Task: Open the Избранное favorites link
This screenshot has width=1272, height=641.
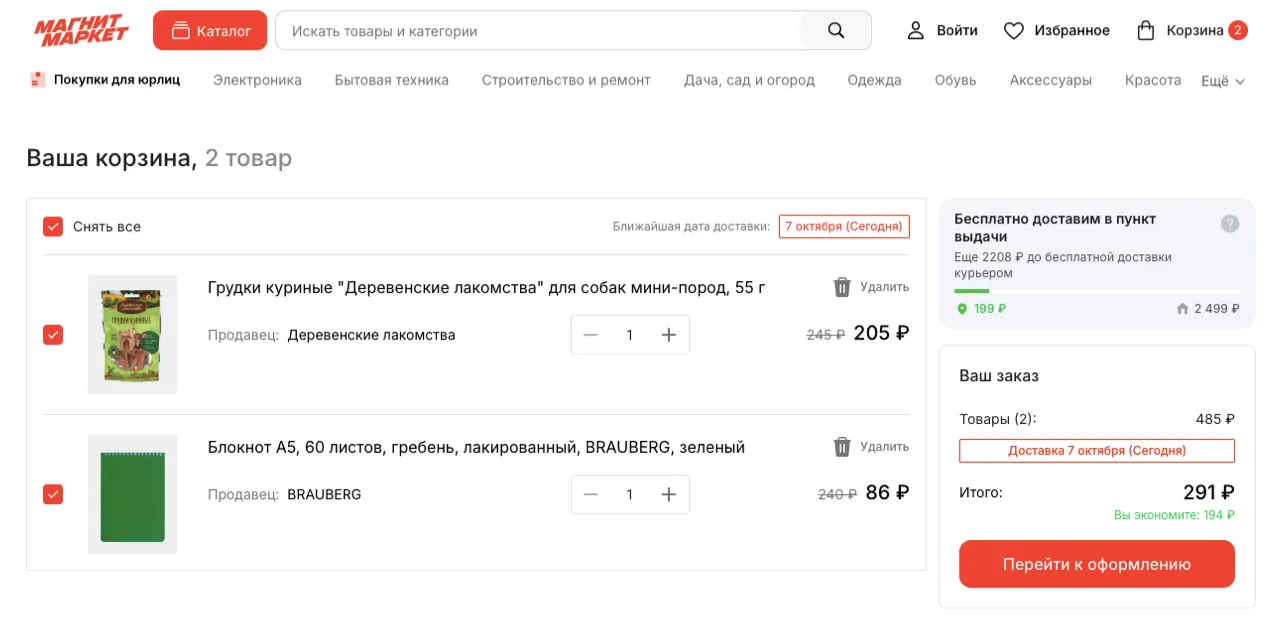Action: 1071,31
